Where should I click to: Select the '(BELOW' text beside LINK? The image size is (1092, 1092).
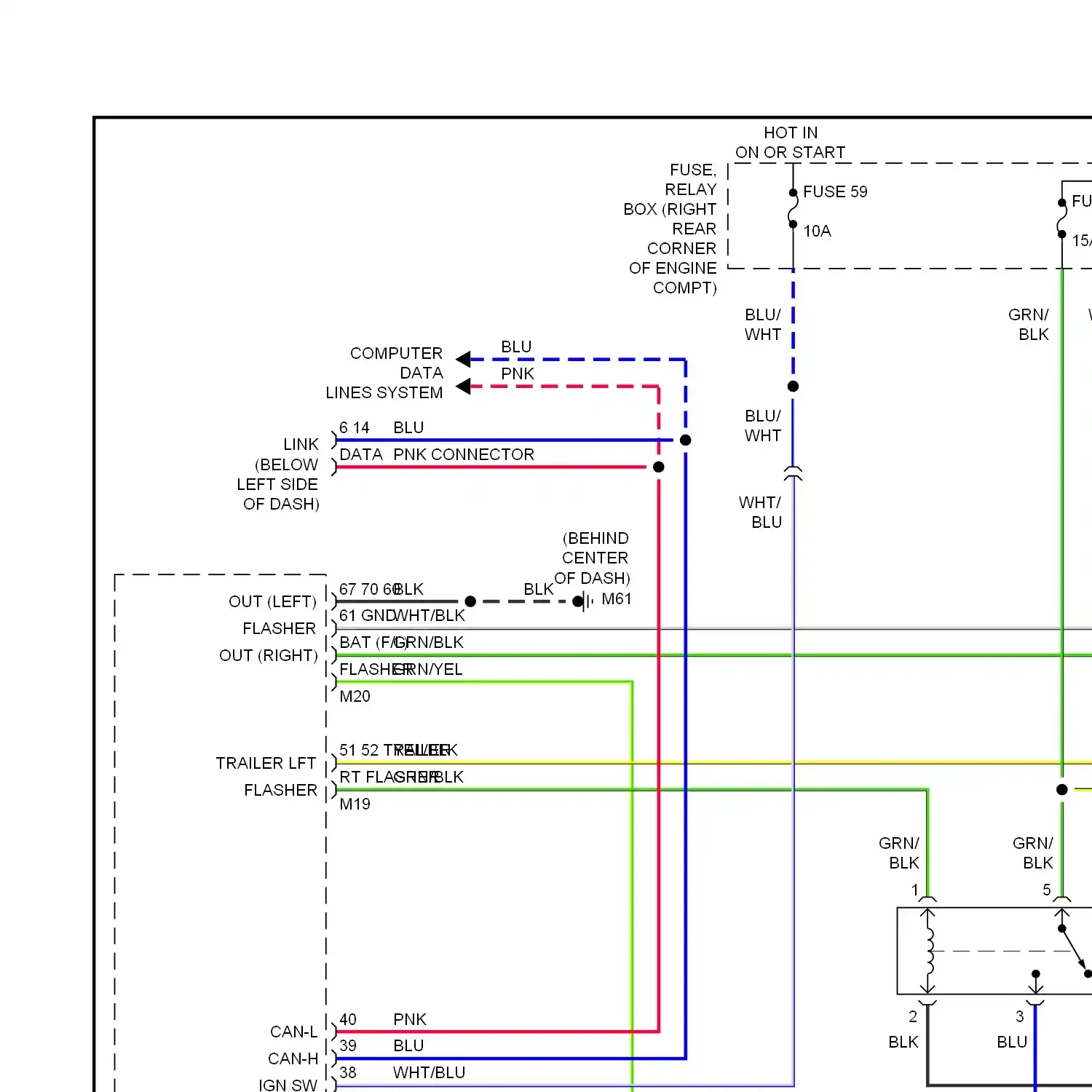tap(286, 464)
